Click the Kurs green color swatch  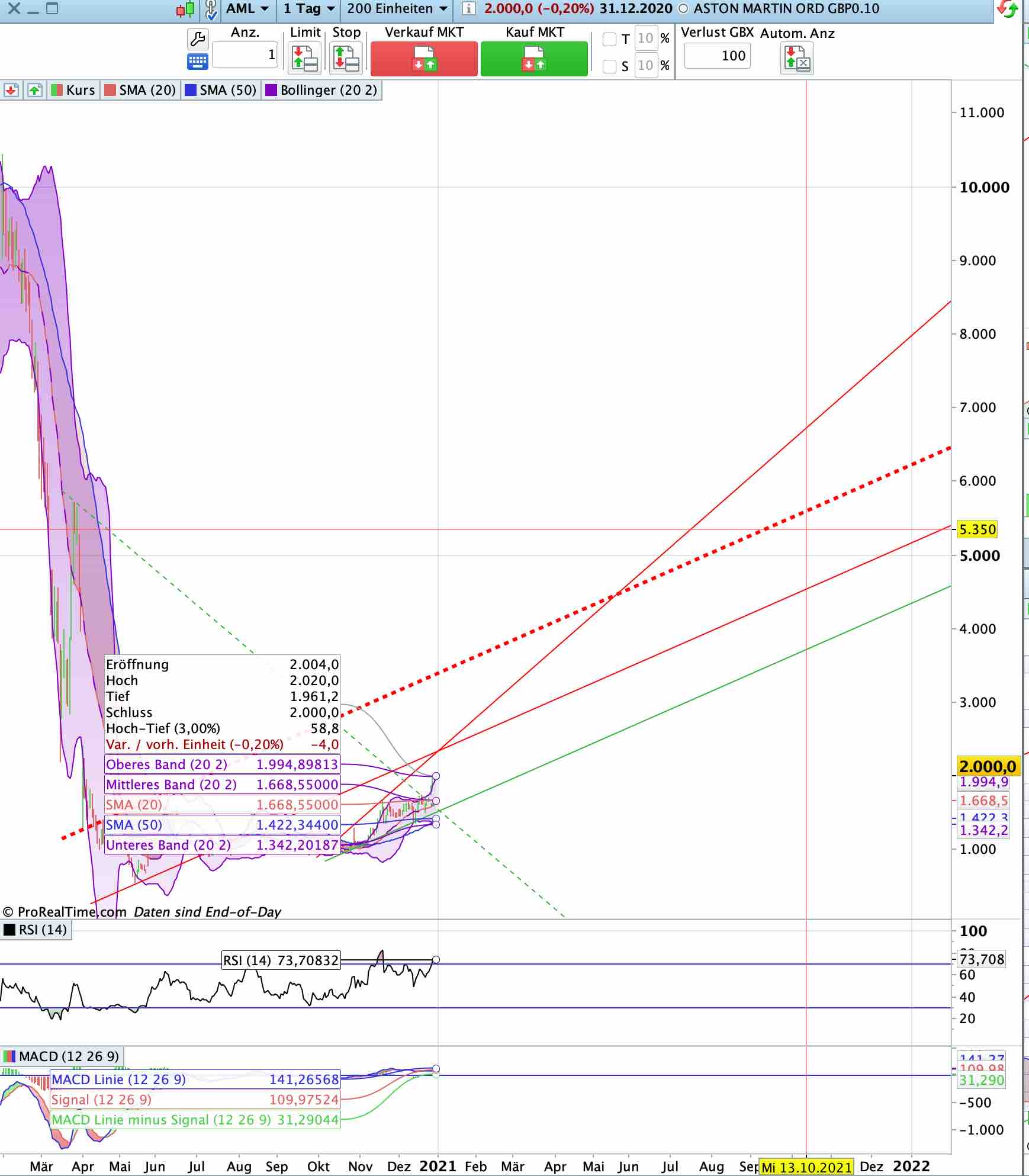pyautogui.click(x=57, y=90)
